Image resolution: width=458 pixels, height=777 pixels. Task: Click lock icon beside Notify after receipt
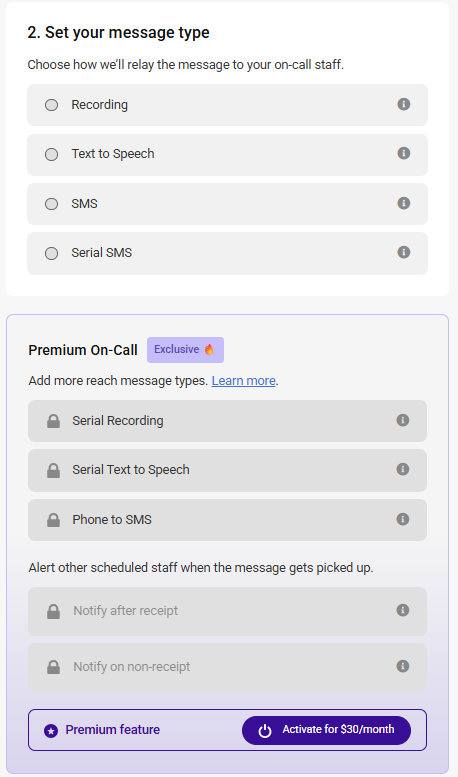(x=54, y=611)
